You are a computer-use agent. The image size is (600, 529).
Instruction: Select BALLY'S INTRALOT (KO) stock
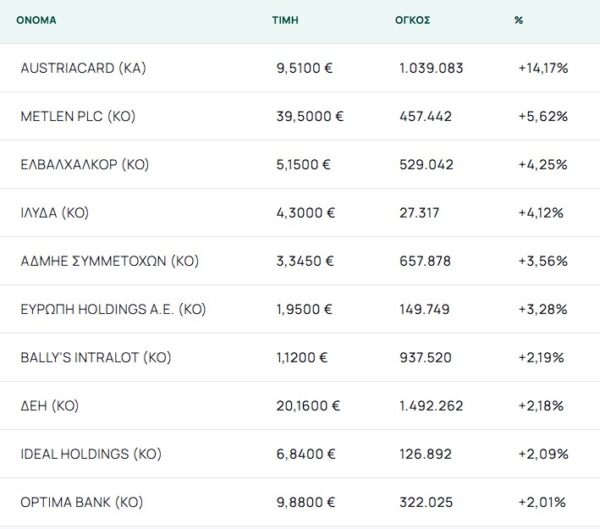pos(96,358)
